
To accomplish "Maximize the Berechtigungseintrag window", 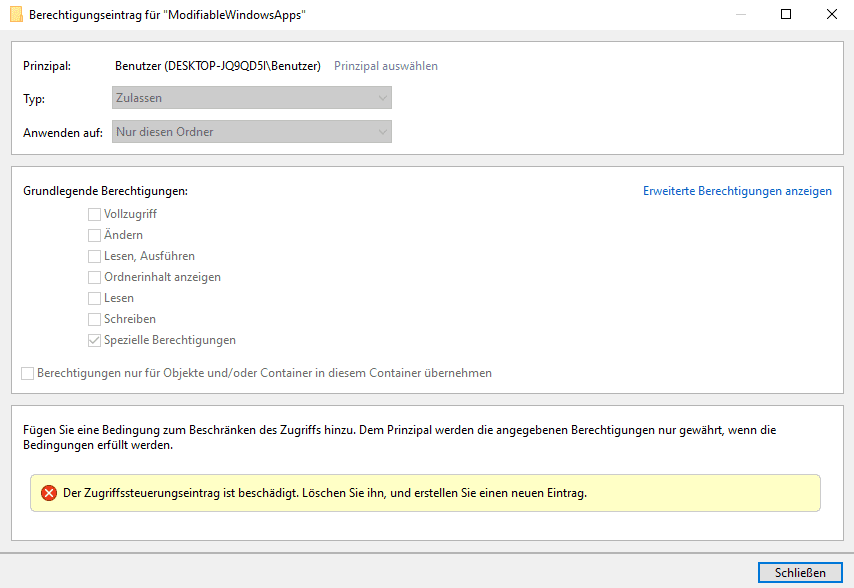I will coord(785,14).
